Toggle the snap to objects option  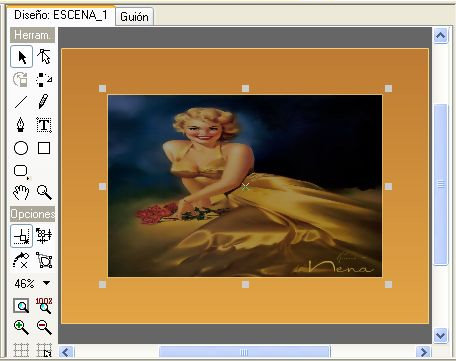[x=44, y=235]
